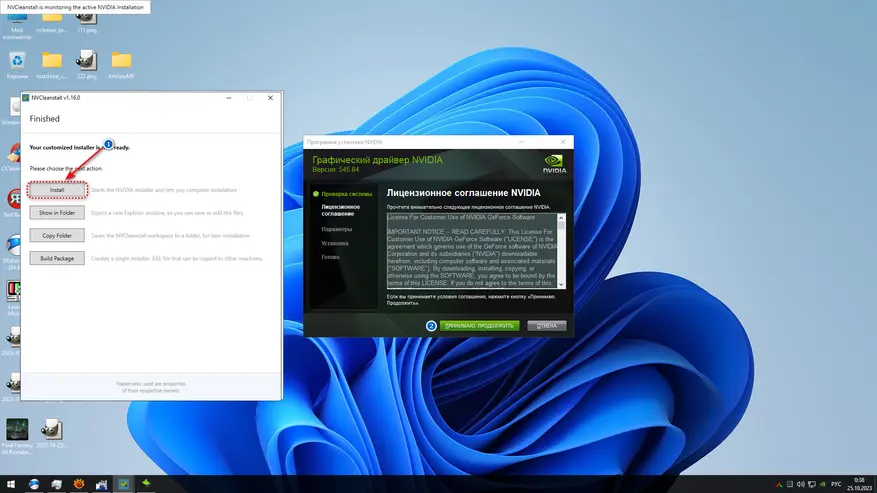The width and height of the screenshot is (877, 493).
Task: Click the license scrollbar up arrow
Action: [x=562, y=217]
